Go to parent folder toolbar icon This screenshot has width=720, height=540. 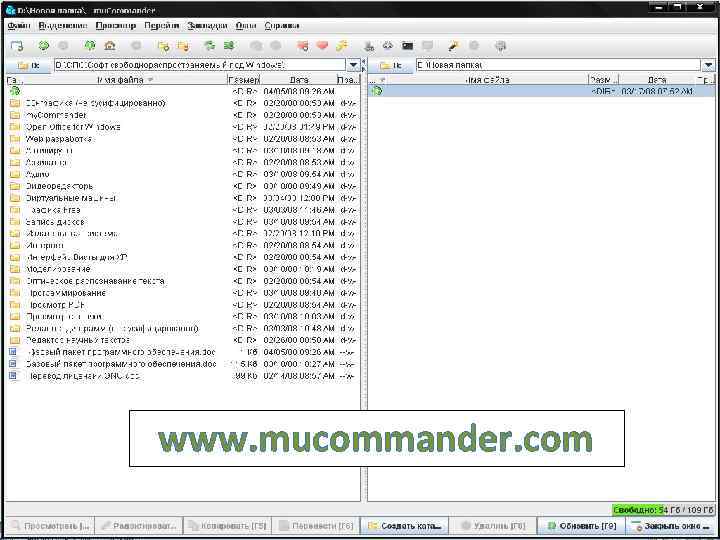click(x=90, y=46)
